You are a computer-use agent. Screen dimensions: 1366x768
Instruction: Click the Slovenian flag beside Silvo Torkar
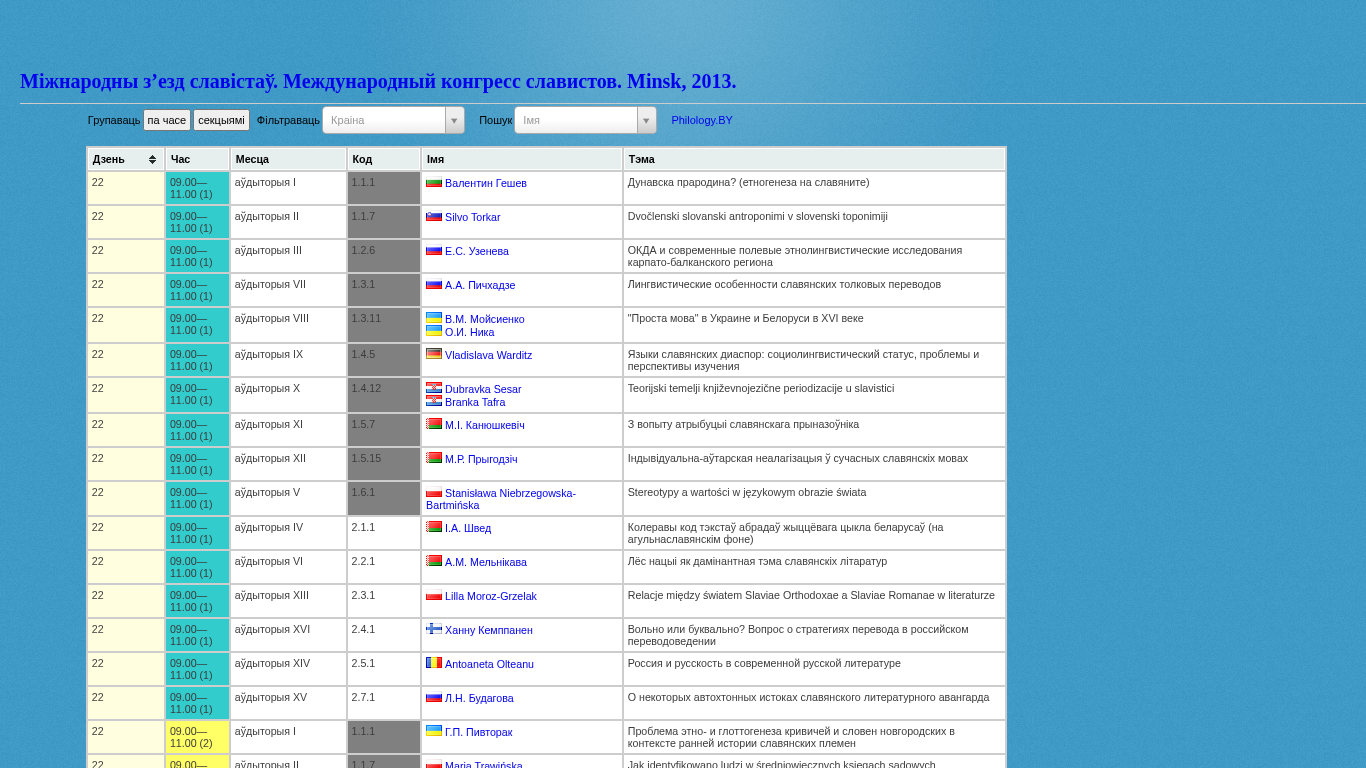pos(433,216)
